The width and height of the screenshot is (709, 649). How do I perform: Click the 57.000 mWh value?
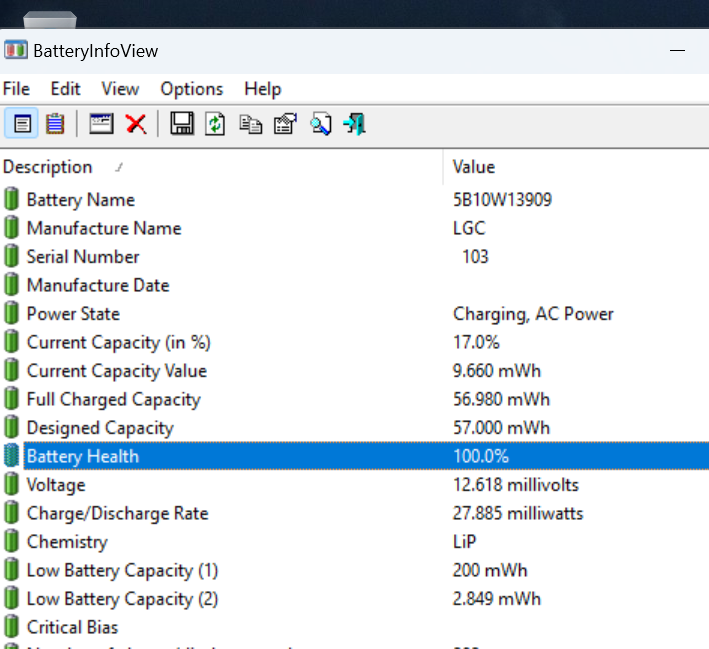point(501,427)
